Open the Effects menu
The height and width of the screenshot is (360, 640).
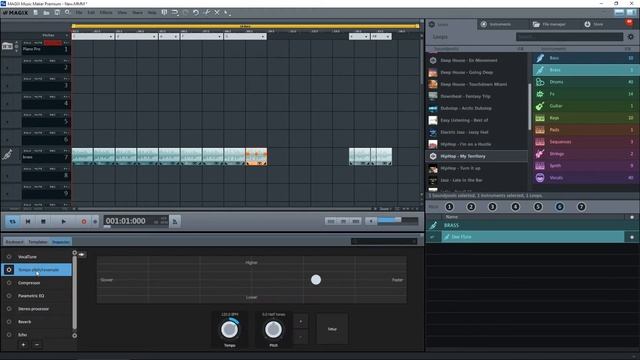click(106, 13)
